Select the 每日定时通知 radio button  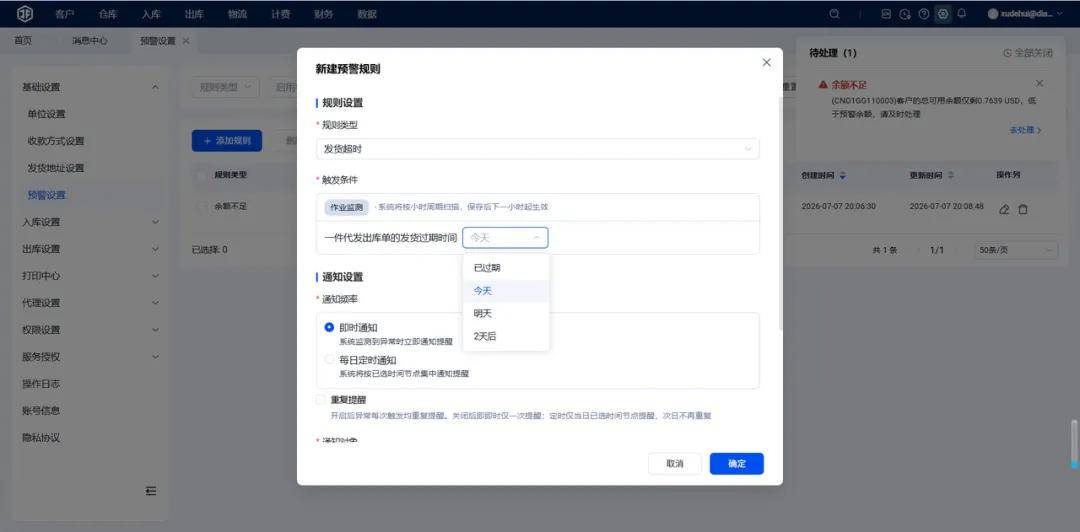pyautogui.click(x=329, y=360)
